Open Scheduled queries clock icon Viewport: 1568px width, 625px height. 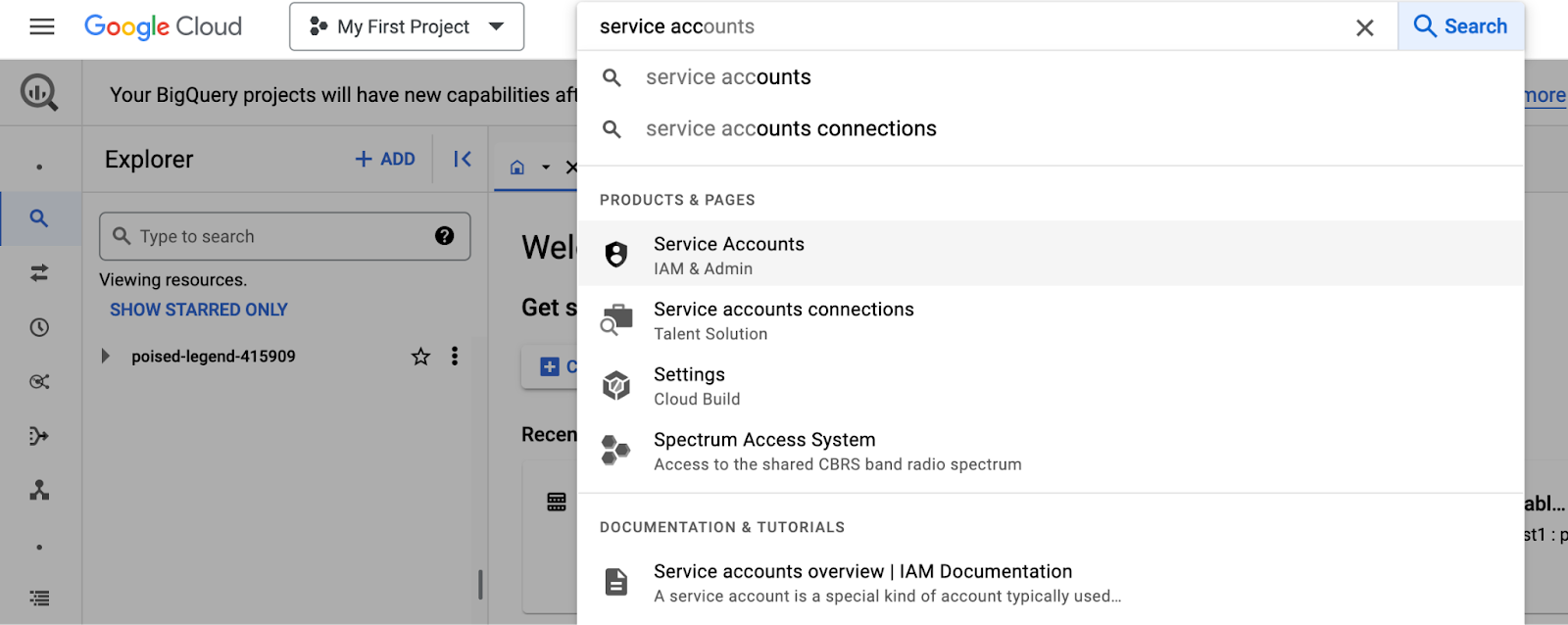[39, 327]
